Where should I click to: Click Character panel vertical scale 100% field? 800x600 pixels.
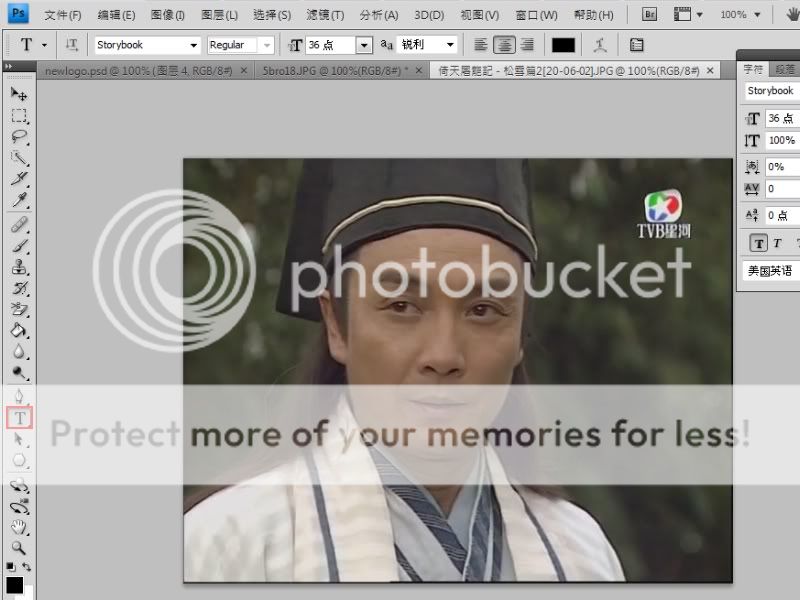point(782,140)
